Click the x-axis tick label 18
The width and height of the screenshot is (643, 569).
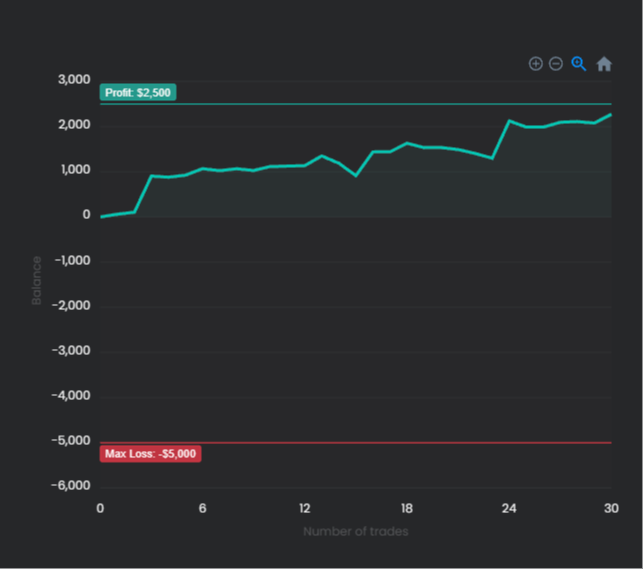click(x=406, y=508)
